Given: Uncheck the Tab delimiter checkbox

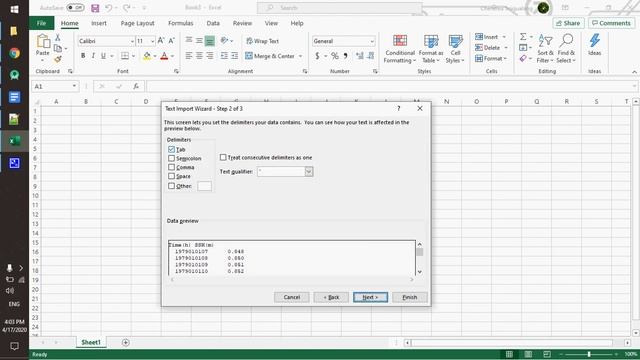Looking at the screenshot, I should (x=171, y=149).
